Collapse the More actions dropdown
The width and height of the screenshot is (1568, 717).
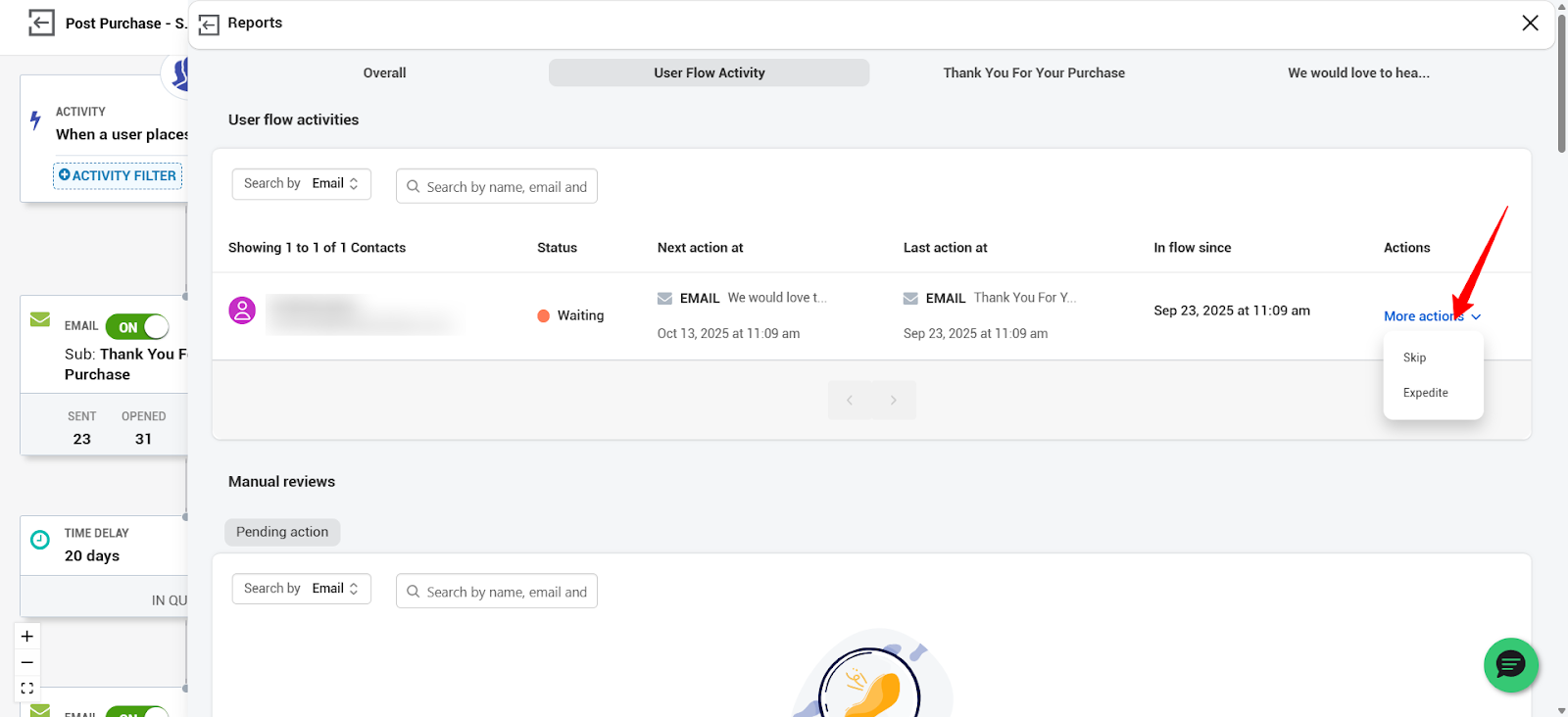coord(1432,316)
